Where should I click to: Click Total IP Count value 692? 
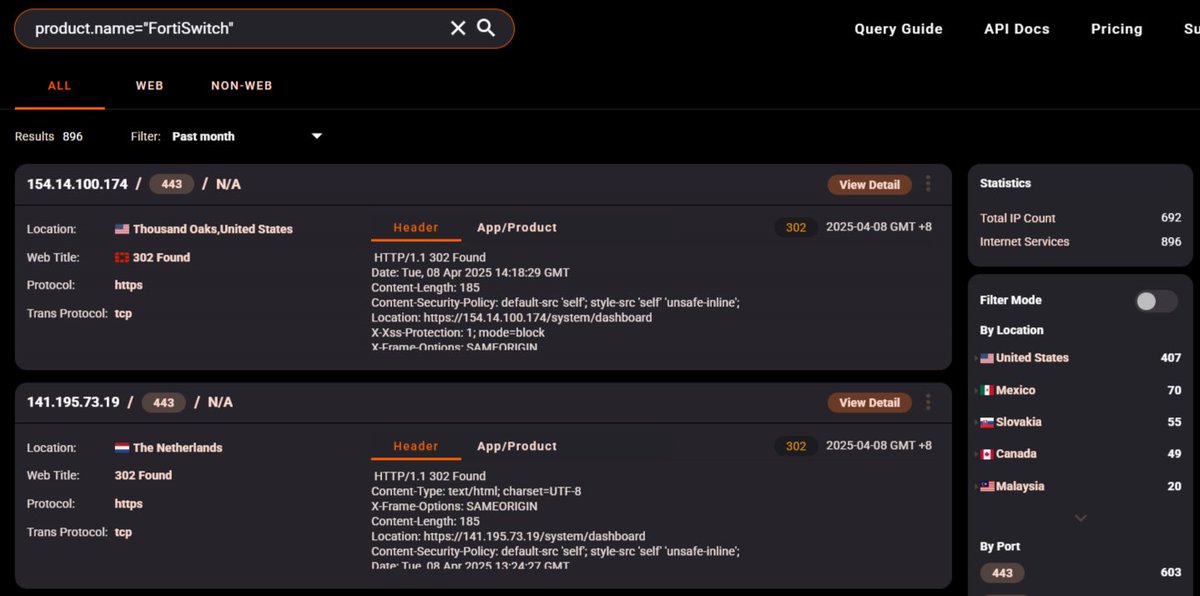[x=1171, y=218]
